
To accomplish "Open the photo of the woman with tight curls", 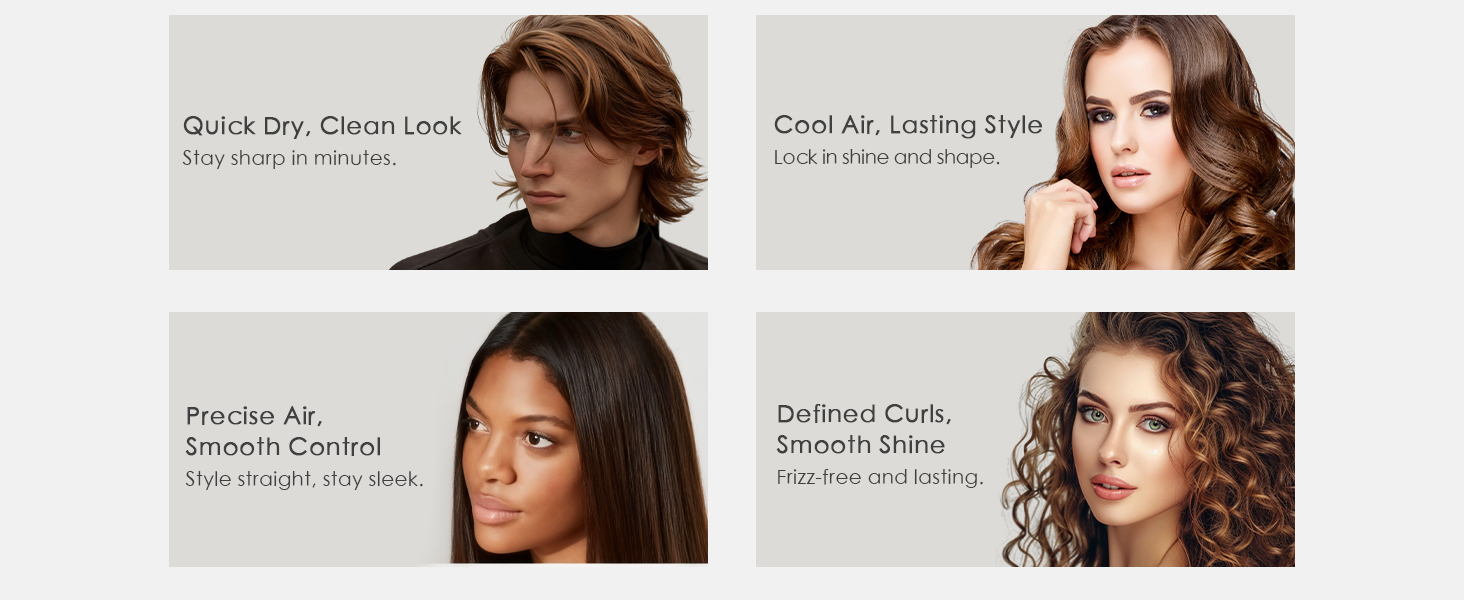I will coord(1148,439).
